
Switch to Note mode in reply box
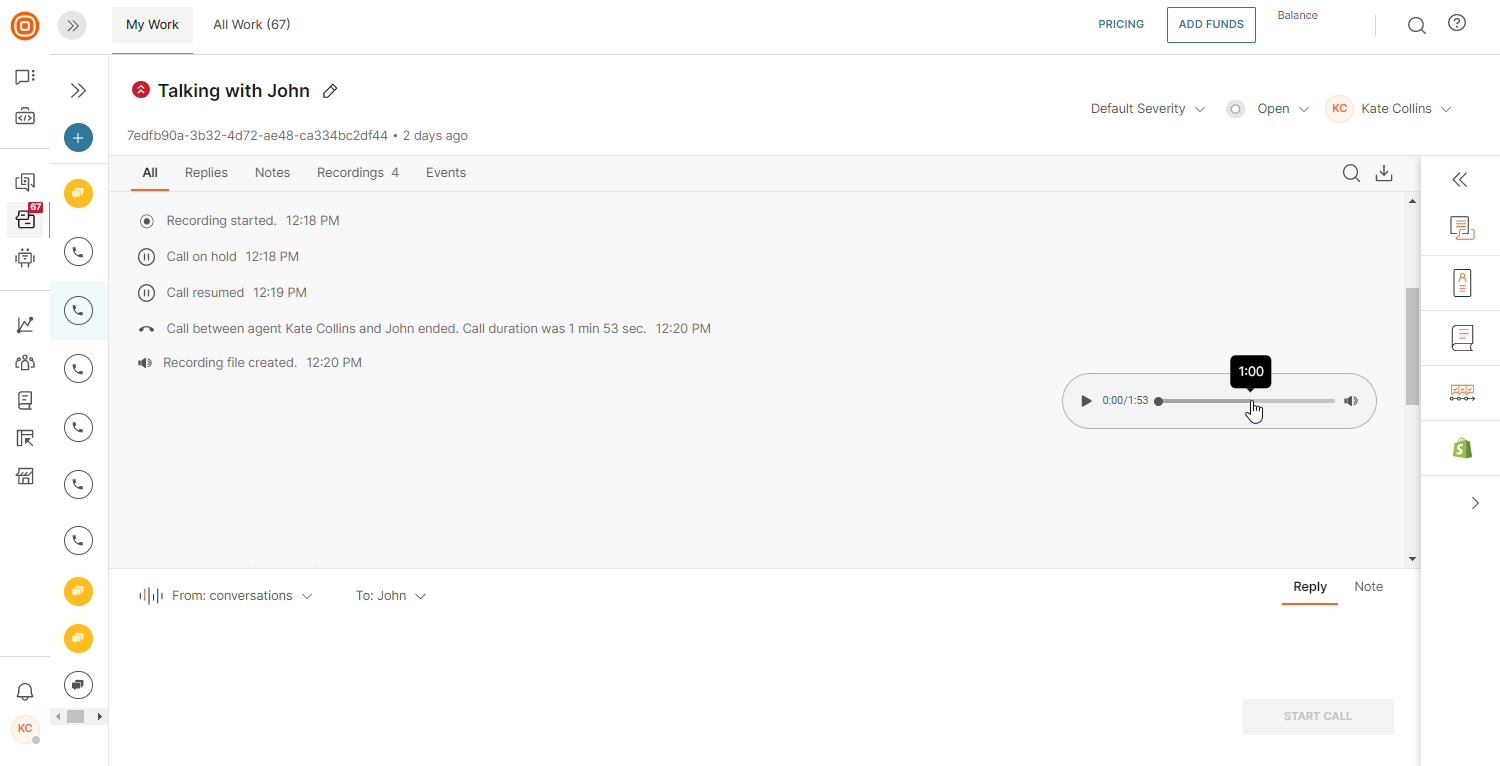point(1368,587)
